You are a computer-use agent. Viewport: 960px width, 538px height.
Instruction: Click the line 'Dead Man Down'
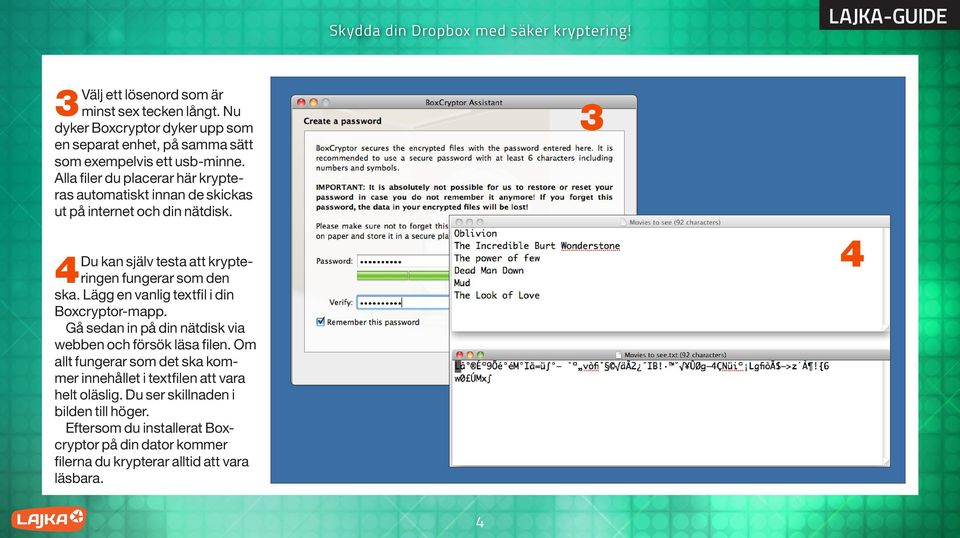[x=489, y=271]
